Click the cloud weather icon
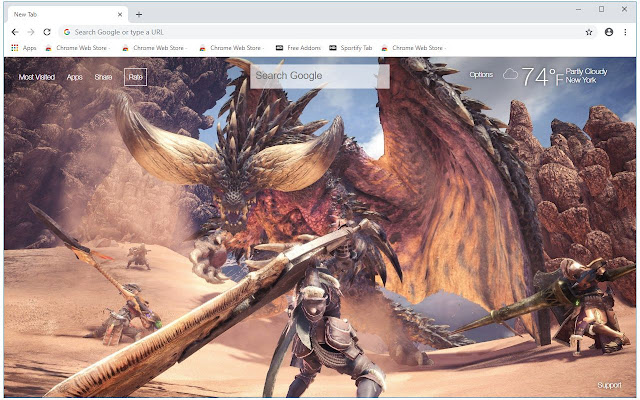Image resolution: width=640 pixels, height=400 pixels. coord(510,74)
